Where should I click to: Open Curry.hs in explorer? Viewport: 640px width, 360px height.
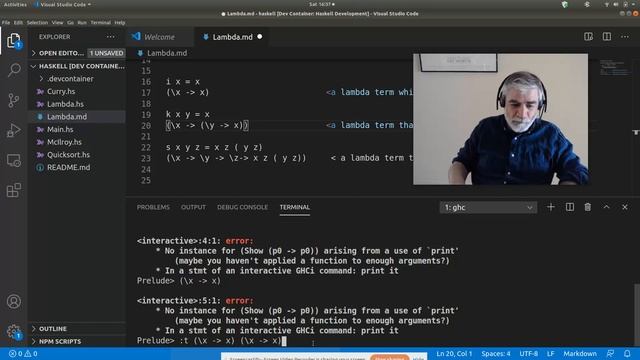tap(77, 91)
